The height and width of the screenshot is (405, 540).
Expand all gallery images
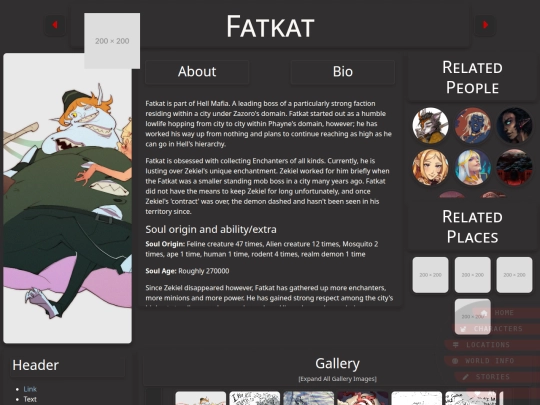click(338, 379)
